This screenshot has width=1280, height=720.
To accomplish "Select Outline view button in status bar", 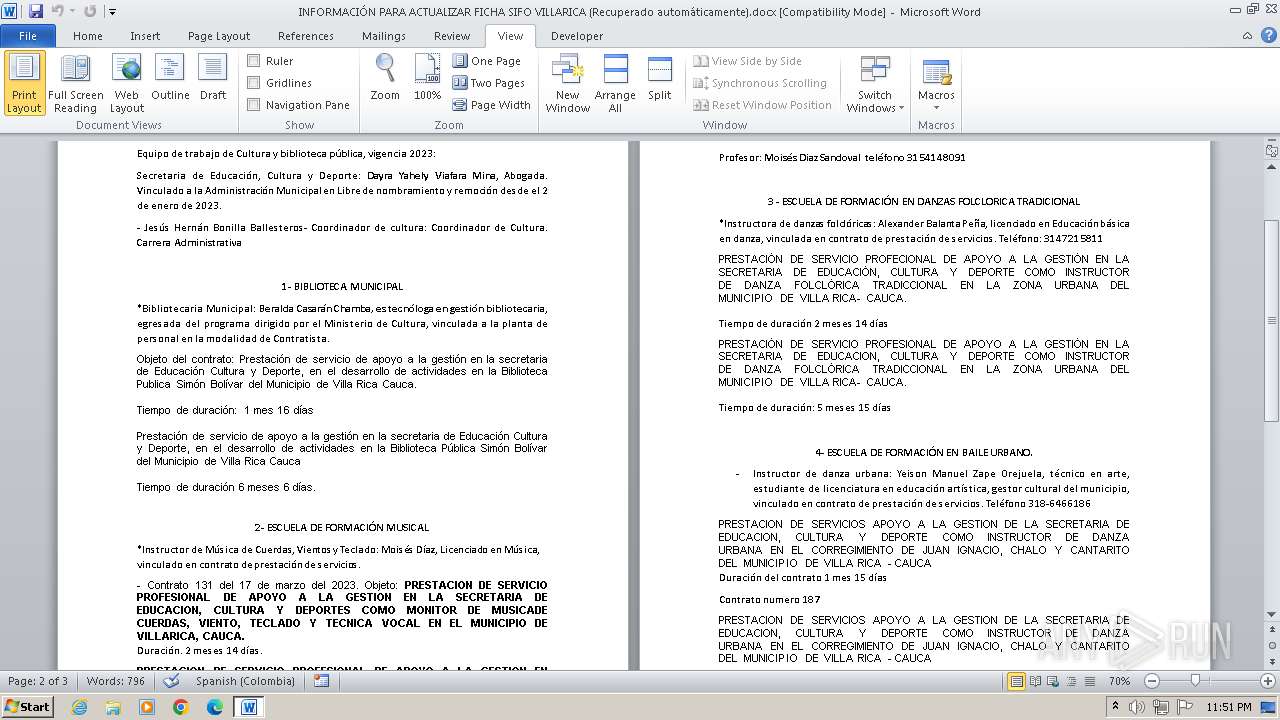I will 1071,681.
